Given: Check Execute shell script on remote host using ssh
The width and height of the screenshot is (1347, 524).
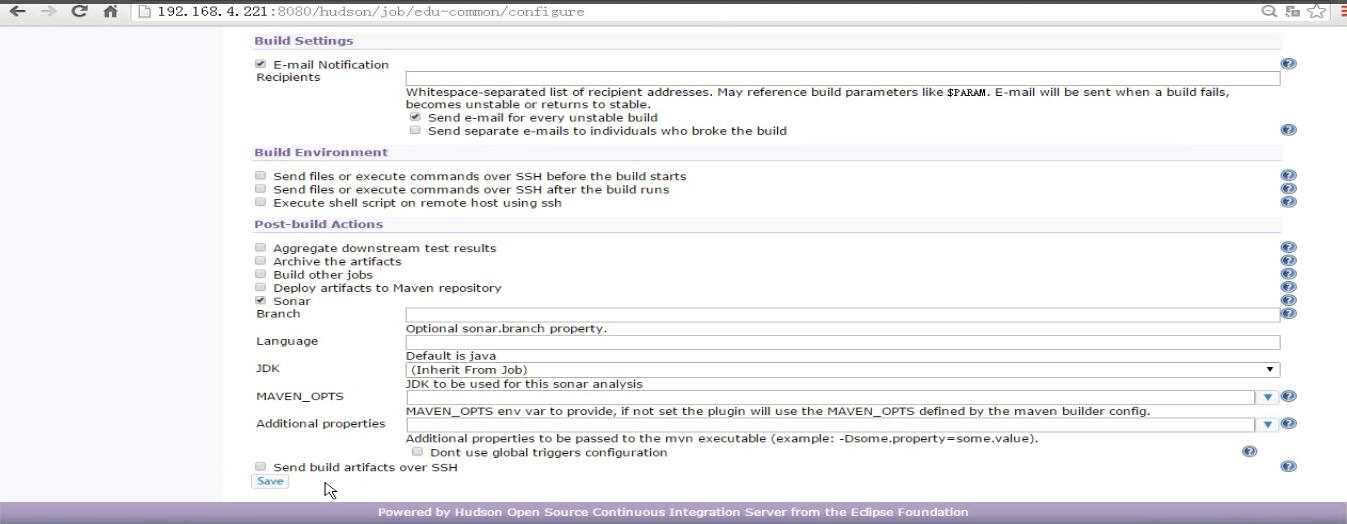Looking at the screenshot, I should tap(261, 202).
